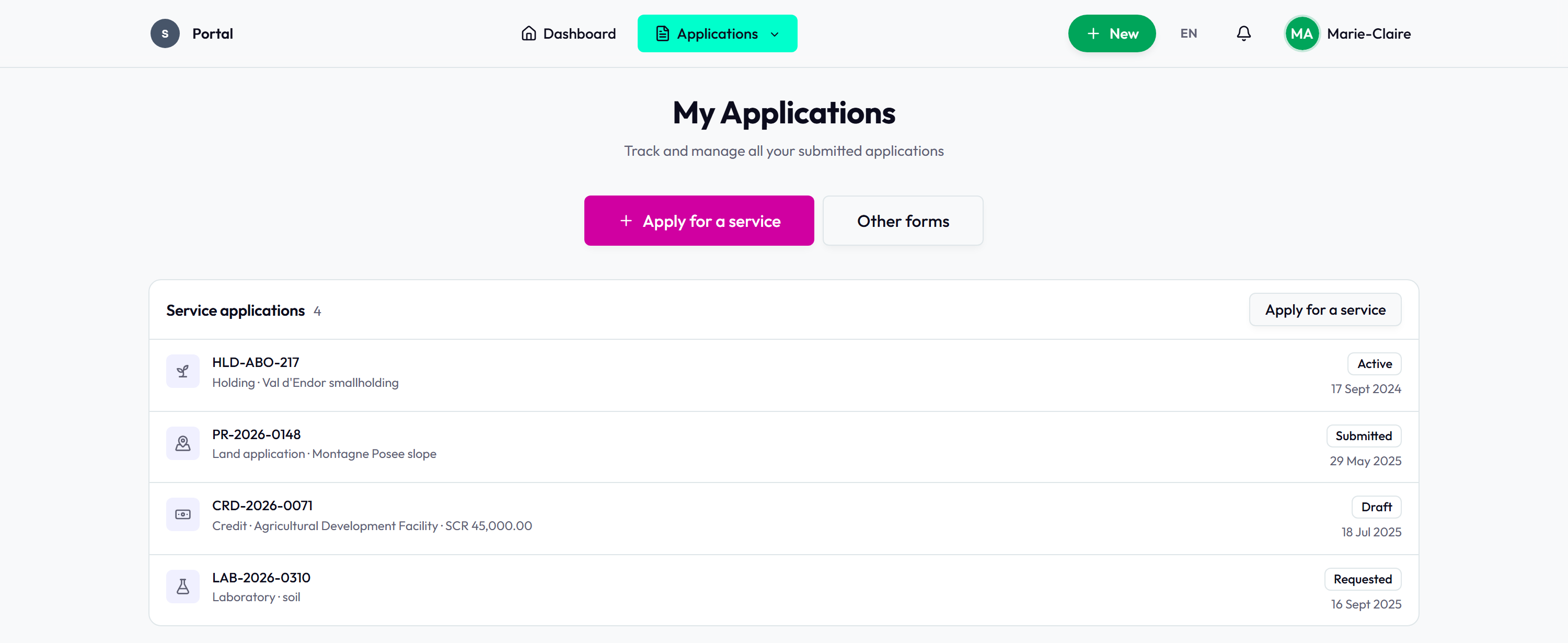Open the LAB-2026-0310 application title
Viewport: 1568px width, 643px height.
pos(261,577)
